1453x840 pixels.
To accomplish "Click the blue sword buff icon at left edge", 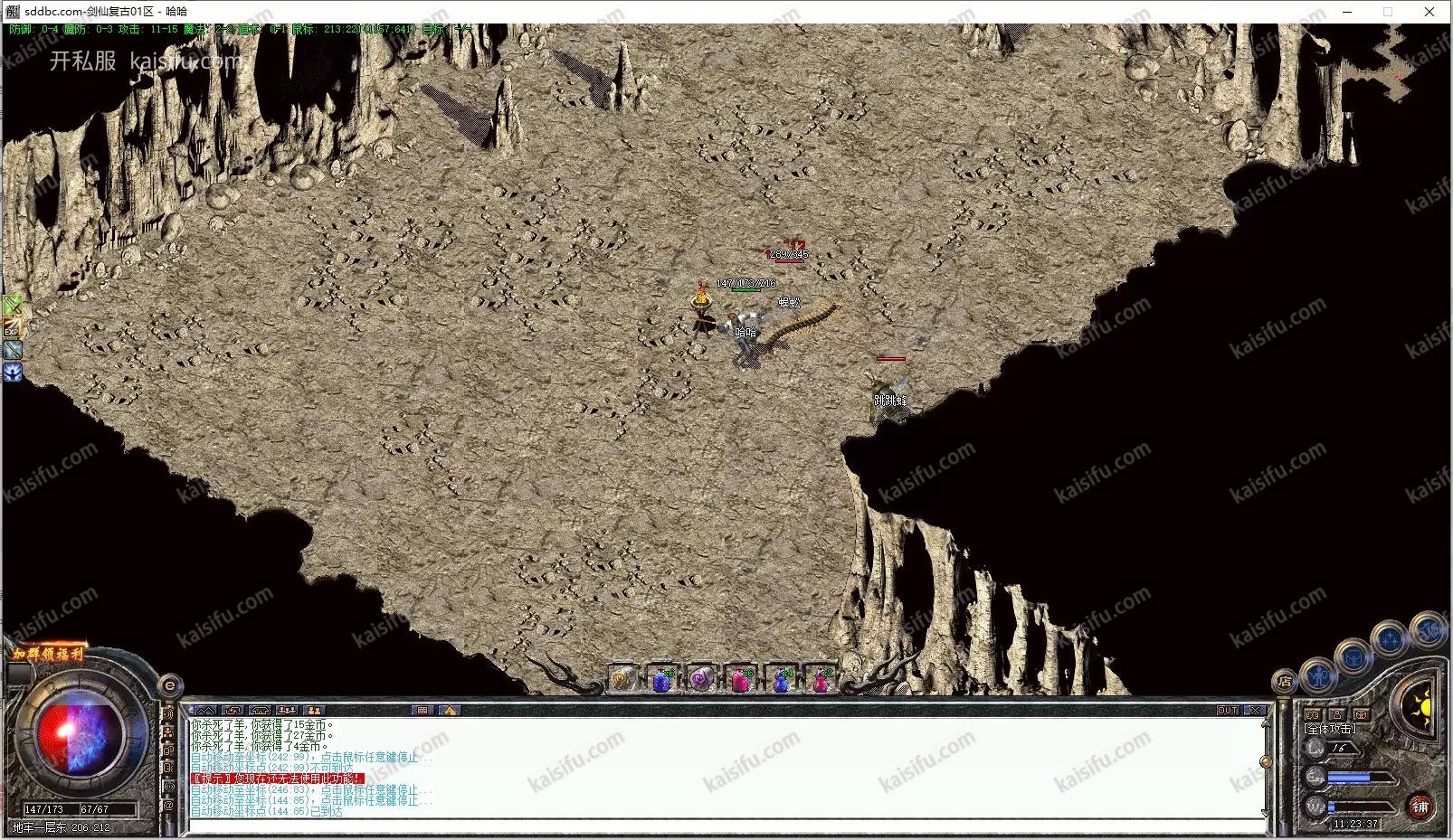I will coord(13,350).
